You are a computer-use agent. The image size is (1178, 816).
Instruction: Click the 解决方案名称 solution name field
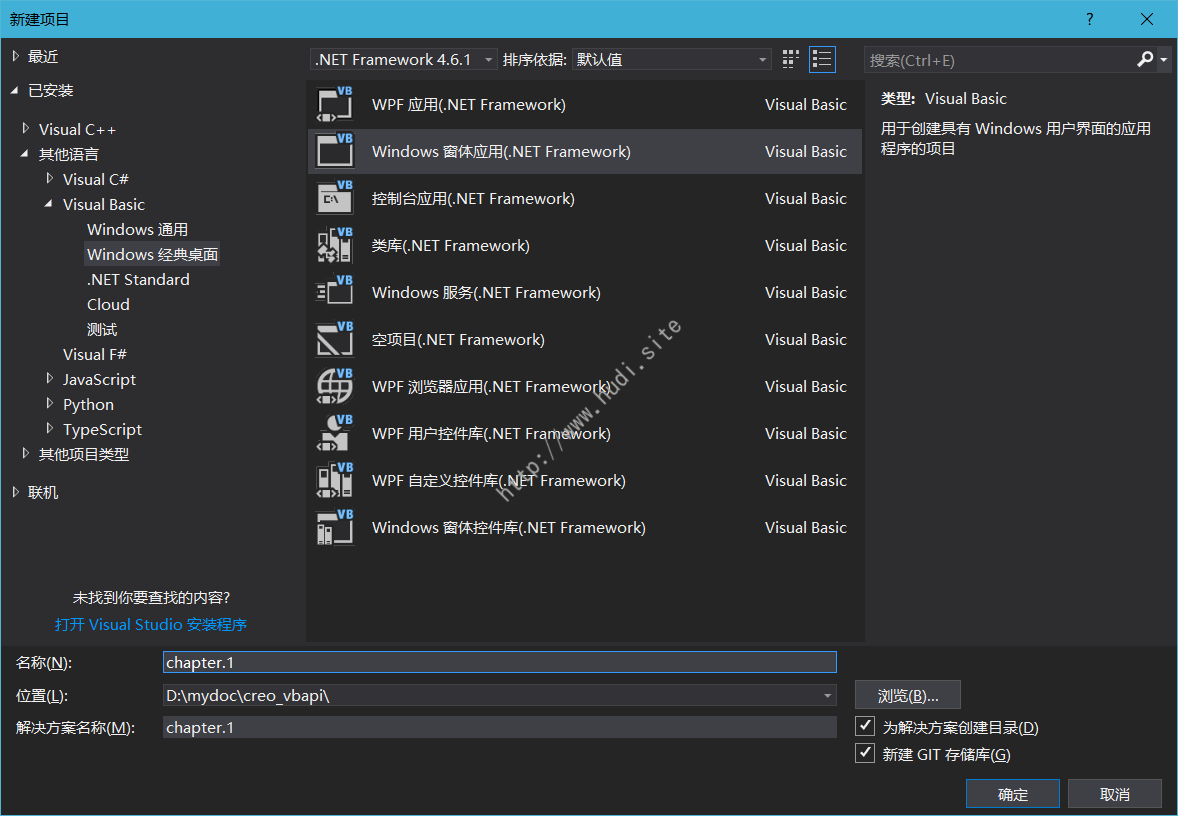point(500,727)
